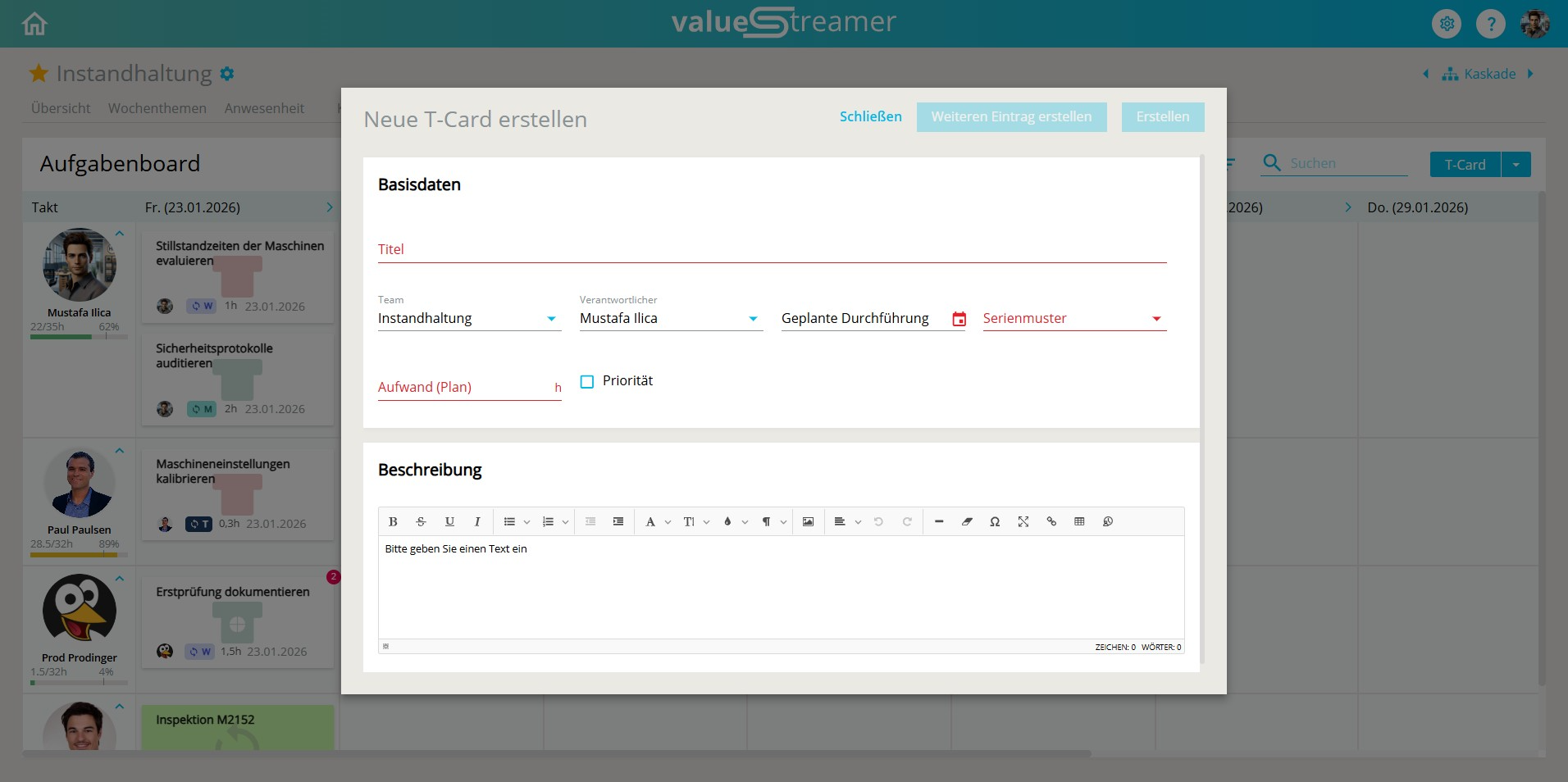Open the special characters Omega icon
This screenshot has width=1568, height=782.
pos(995,522)
